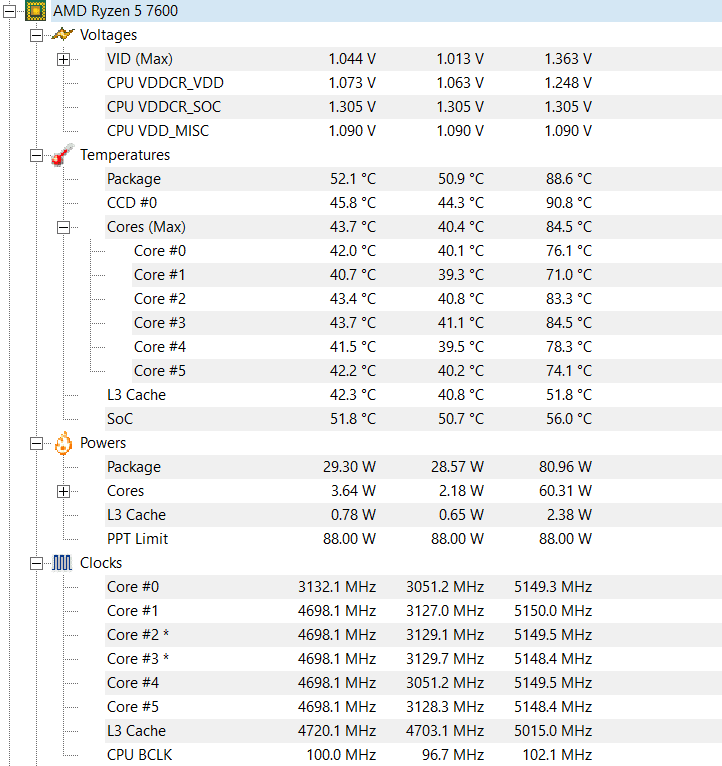Collapse the Clocks section

[x=37, y=563]
